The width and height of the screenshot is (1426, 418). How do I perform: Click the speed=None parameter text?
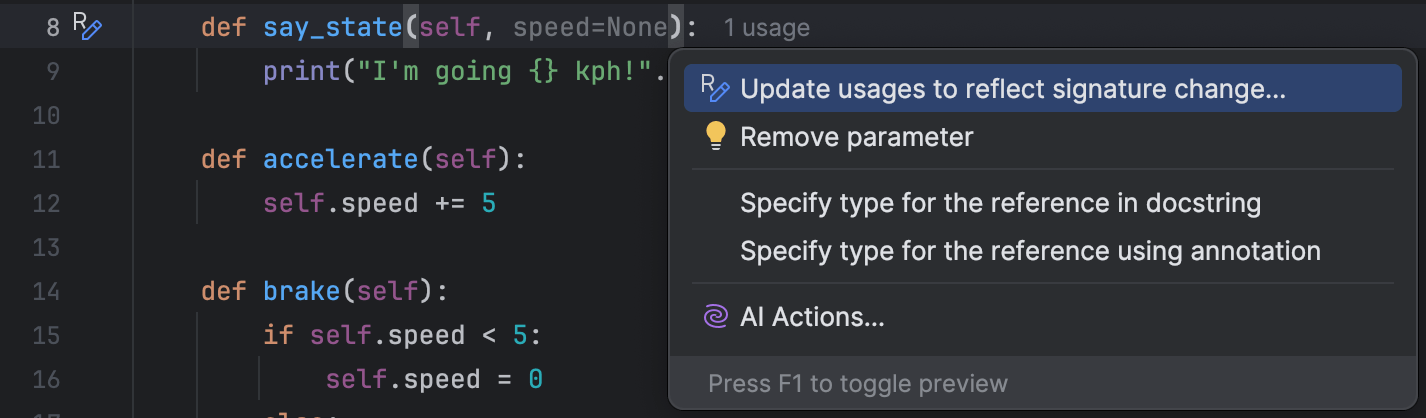pos(589,27)
